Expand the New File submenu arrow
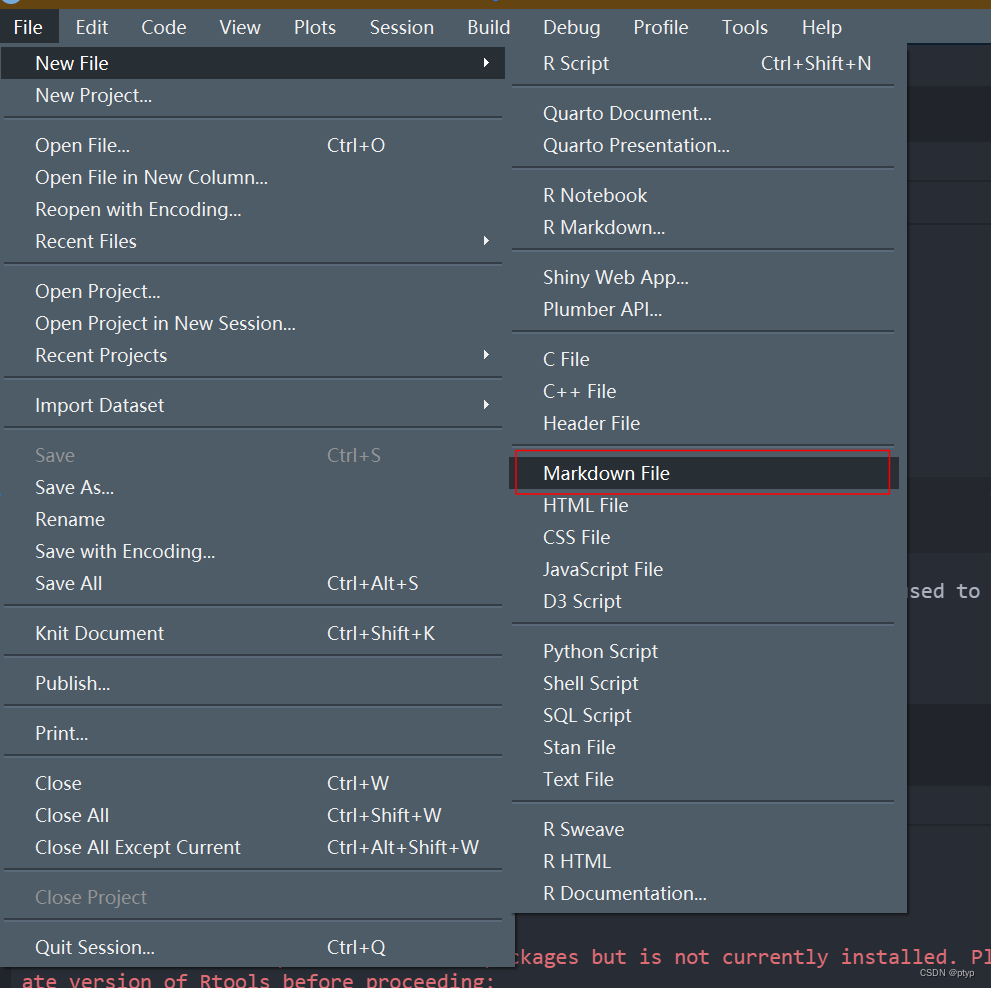The width and height of the screenshot is (991, 988). point(485,63)
